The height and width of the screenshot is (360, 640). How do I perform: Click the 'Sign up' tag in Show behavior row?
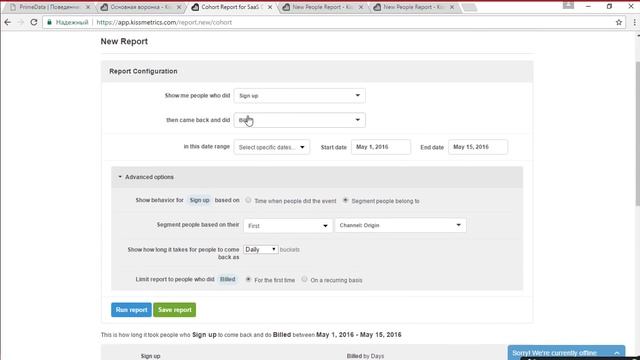click(x=200, y=200)
